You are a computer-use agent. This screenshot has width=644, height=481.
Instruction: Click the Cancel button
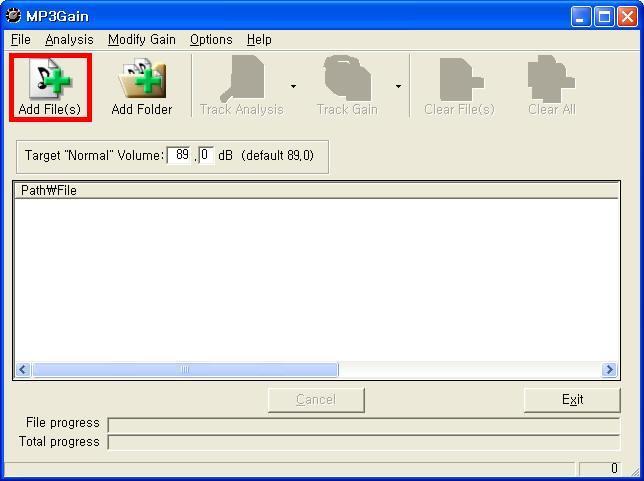(x=316, y=400)
